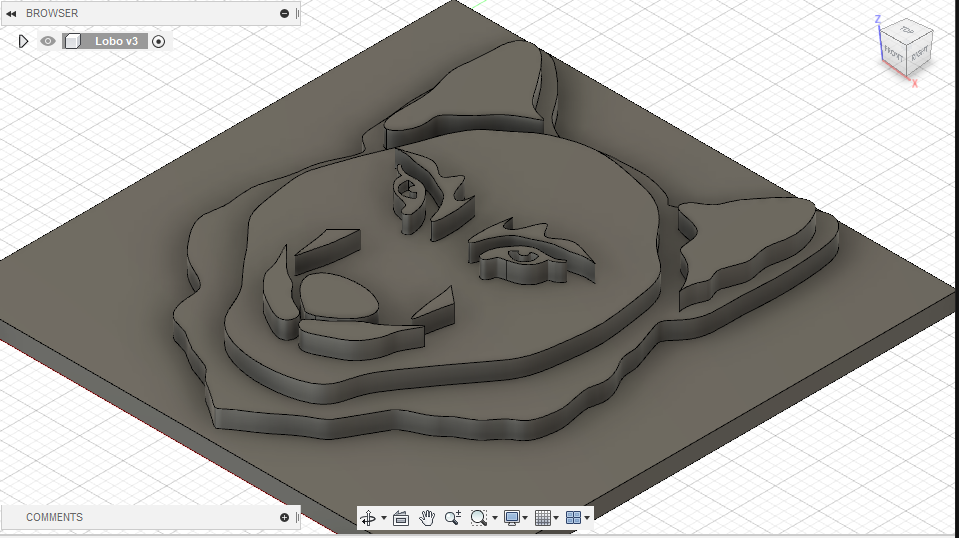Minimize the Browser panel using minus button
Screen dimensions: 959x538
284,13
